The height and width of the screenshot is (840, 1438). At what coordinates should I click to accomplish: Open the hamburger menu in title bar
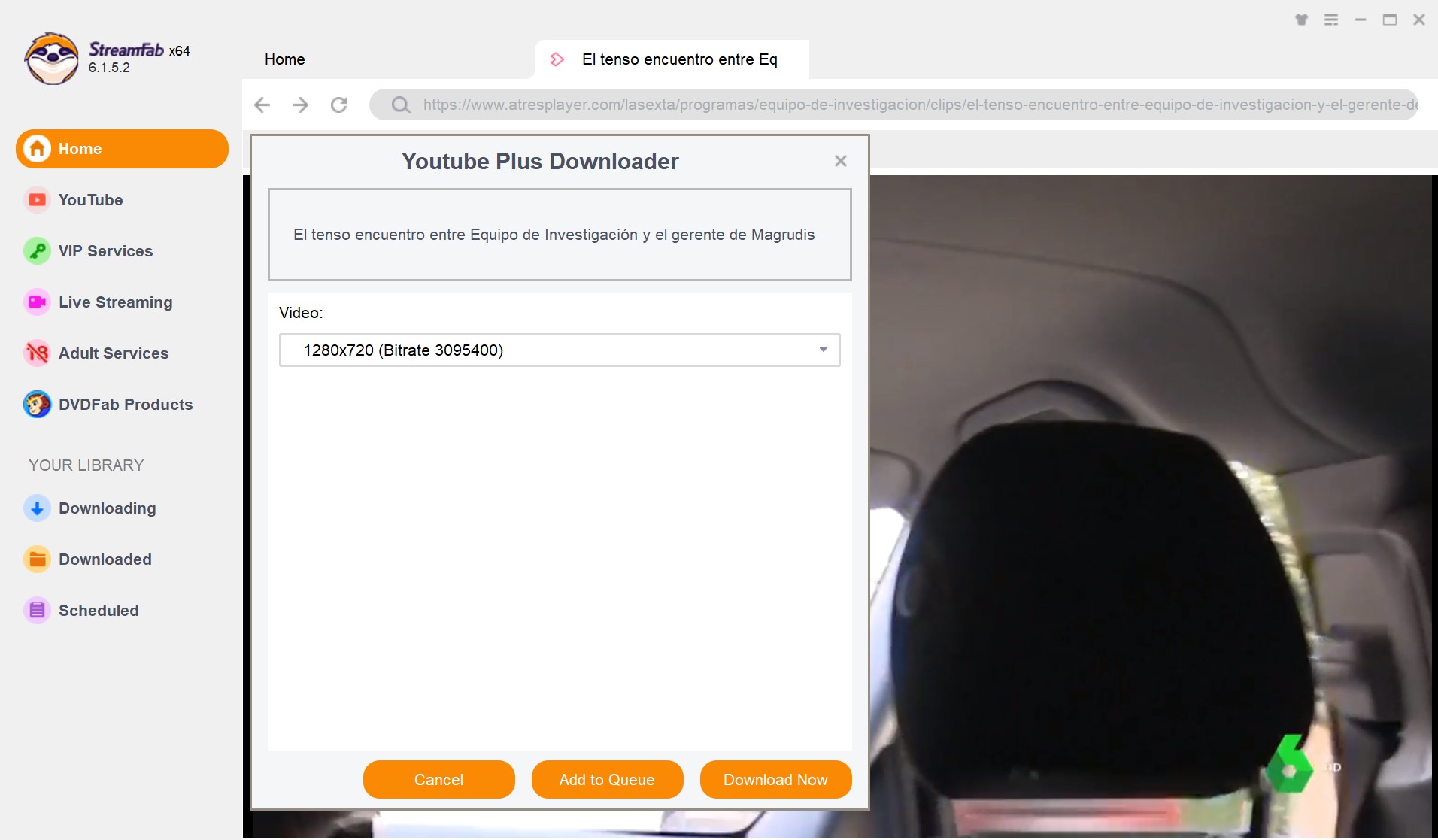pyautogui.click(x=1331, y=20)
